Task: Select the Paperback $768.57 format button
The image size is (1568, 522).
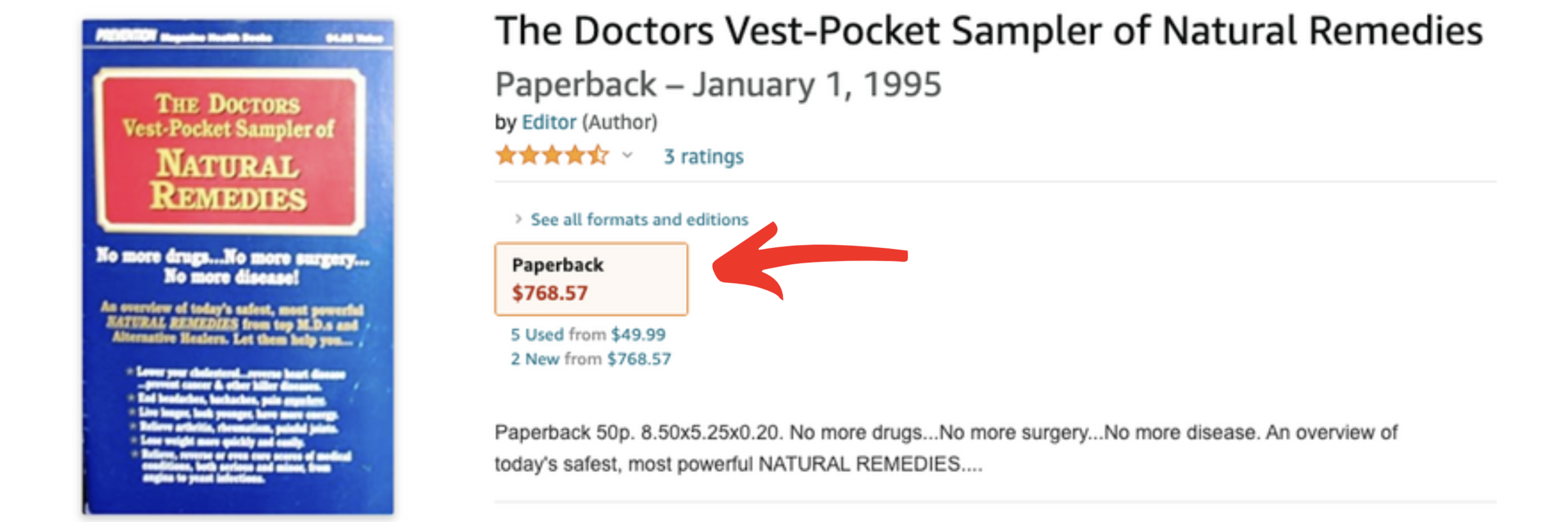Action: coord(591,279)
